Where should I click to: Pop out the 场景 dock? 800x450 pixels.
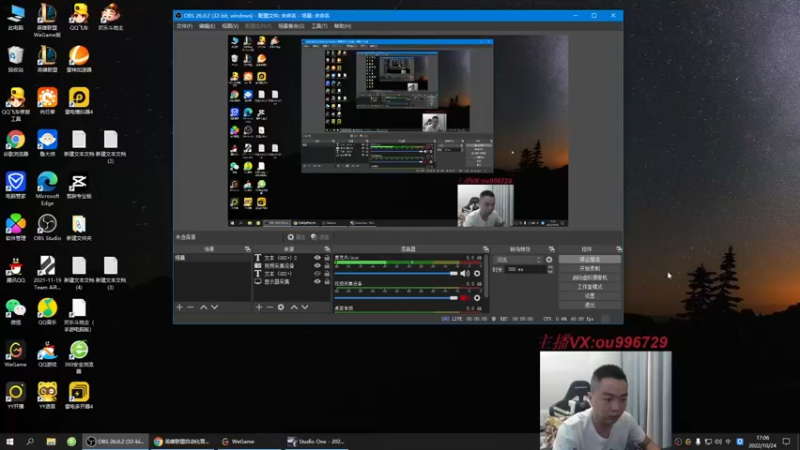pyautogui.click(x=247, y=249)
